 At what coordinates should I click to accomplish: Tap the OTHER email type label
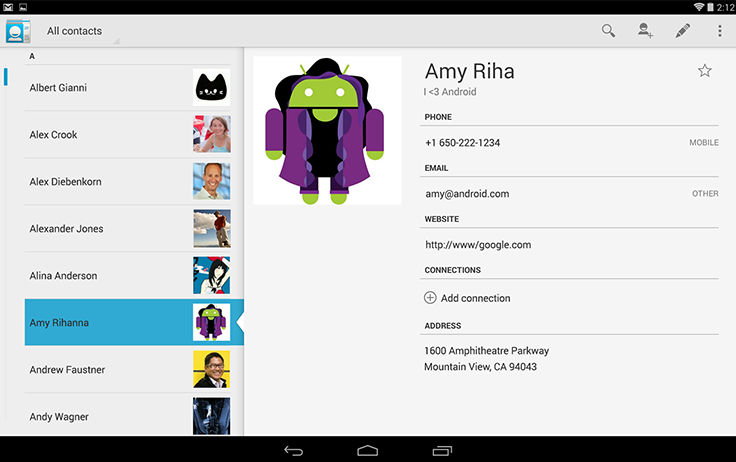click(x=705, y=193)
